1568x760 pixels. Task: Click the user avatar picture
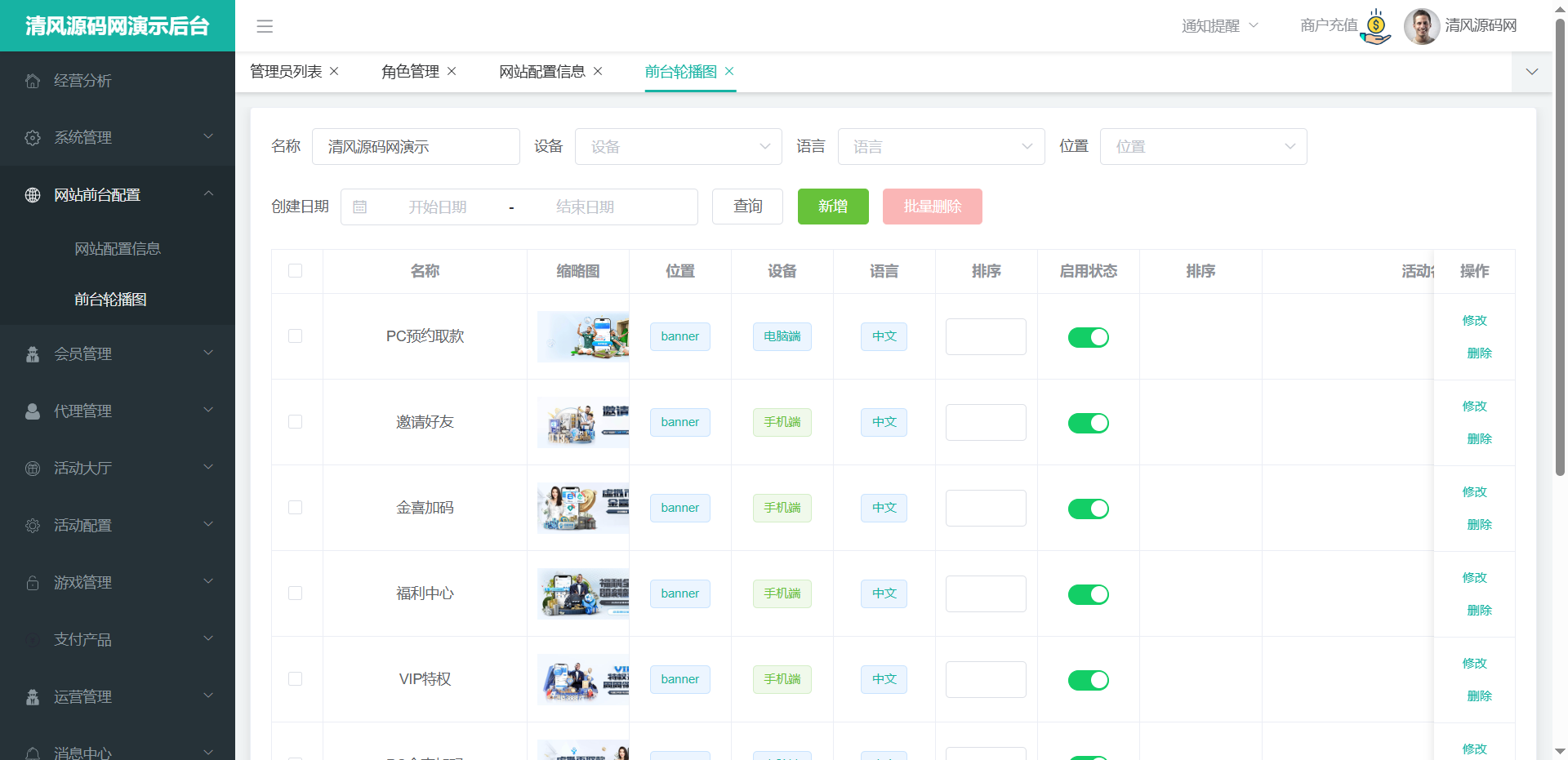1421,26
